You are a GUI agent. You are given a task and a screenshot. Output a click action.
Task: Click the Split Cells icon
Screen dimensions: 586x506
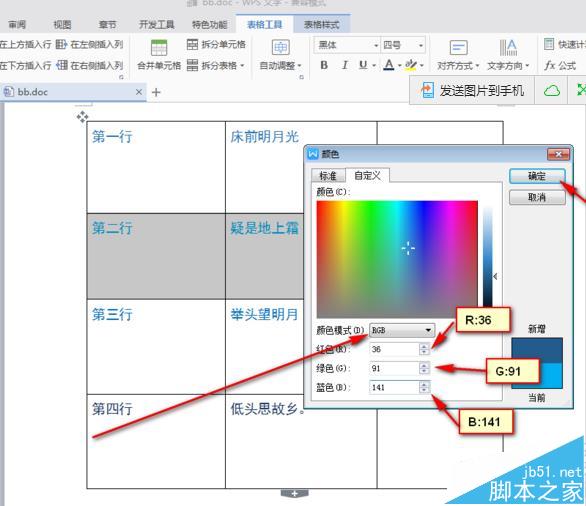pyautogui.click(x=192, y=44)
